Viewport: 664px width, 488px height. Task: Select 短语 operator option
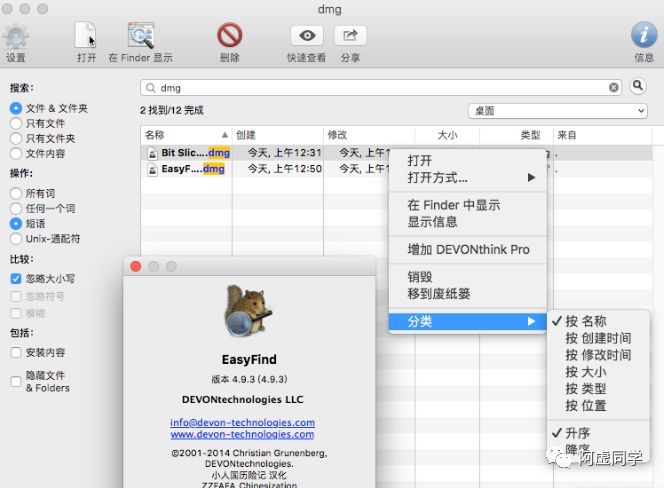tap(16, 223)
